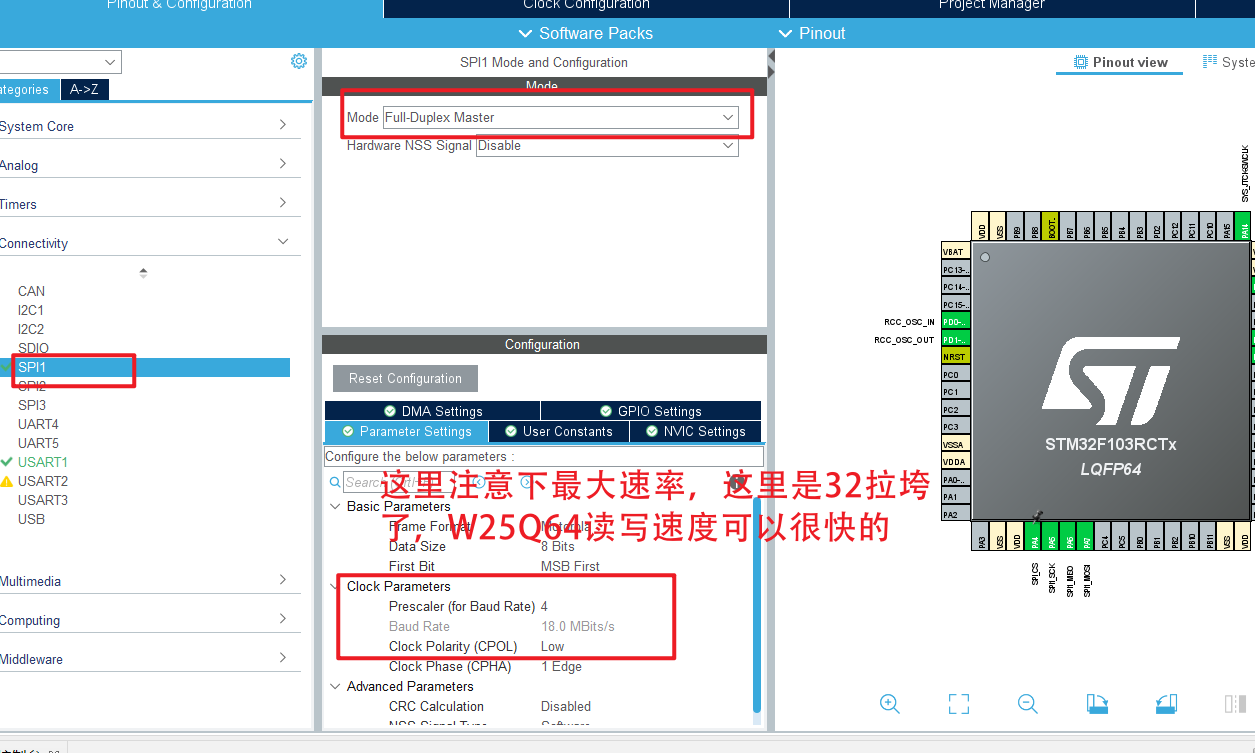Click the Data Size value 8 Bits
Screen dimensions: 1255x753
click(558, 546)
